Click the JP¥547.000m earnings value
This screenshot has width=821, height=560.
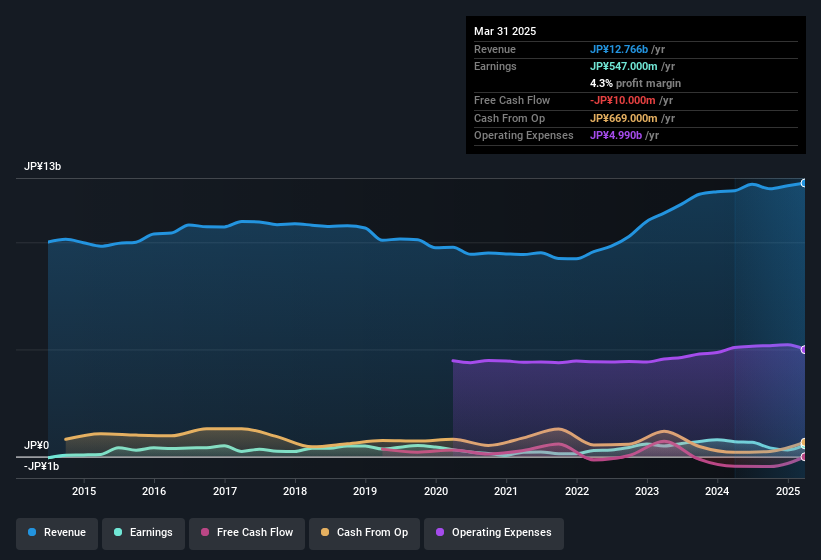click(x=624, y=66)
